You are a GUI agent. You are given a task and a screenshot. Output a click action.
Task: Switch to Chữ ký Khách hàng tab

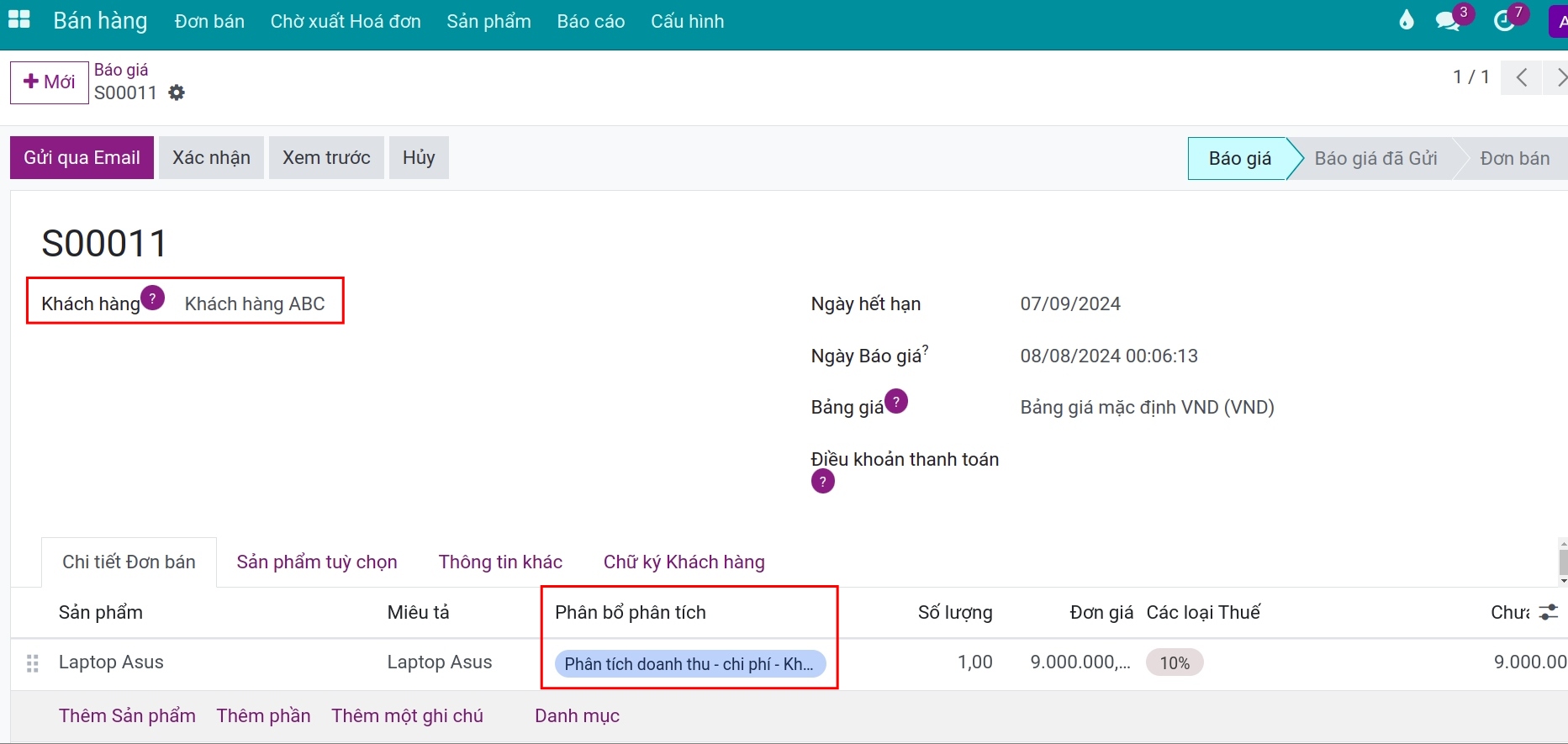point(684,562)
